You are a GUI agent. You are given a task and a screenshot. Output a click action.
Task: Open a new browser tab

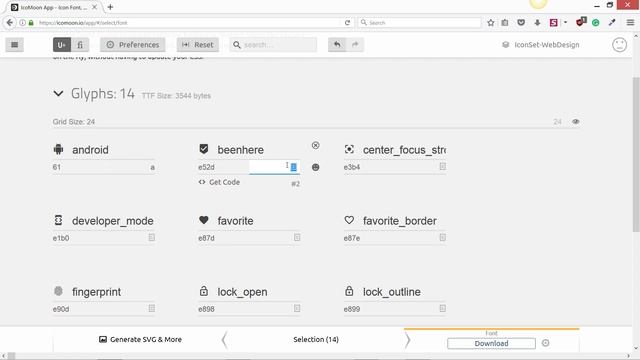click(110, 7)
